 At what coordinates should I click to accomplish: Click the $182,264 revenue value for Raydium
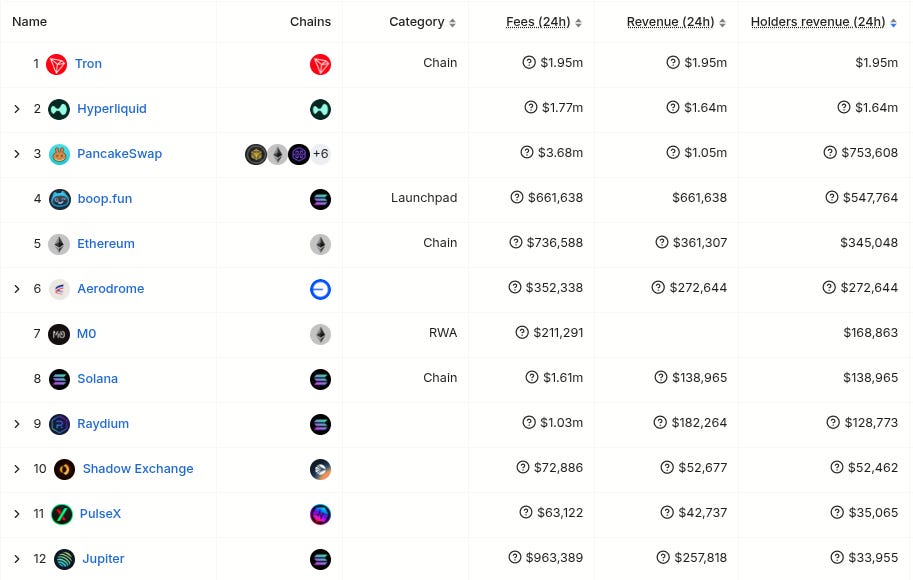(x=699, y=422)
